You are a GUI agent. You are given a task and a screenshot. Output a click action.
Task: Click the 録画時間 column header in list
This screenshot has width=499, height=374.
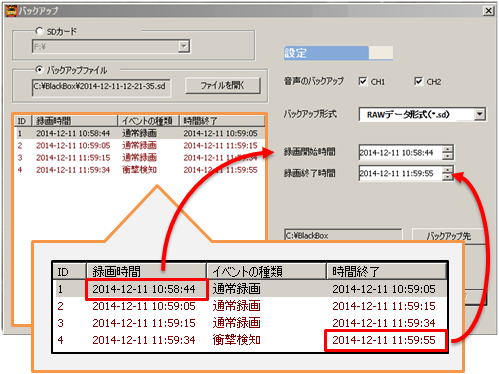tap(75, 121)
